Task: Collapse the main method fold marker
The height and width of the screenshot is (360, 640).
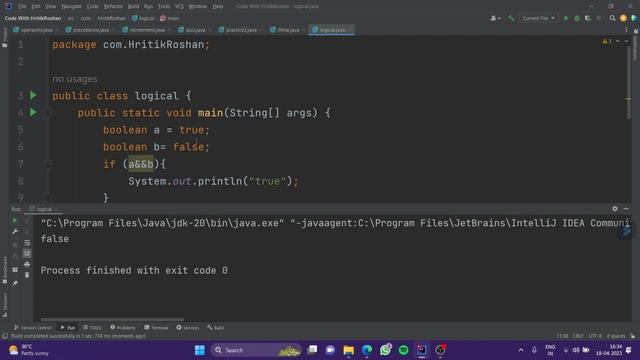Action: (x=48, y=113)
